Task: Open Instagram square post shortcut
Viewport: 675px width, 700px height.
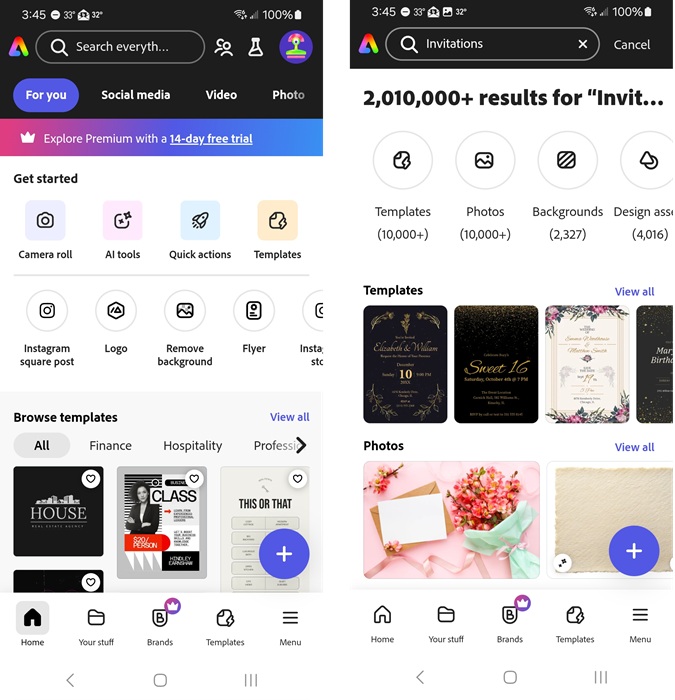Action: [47, 311]
